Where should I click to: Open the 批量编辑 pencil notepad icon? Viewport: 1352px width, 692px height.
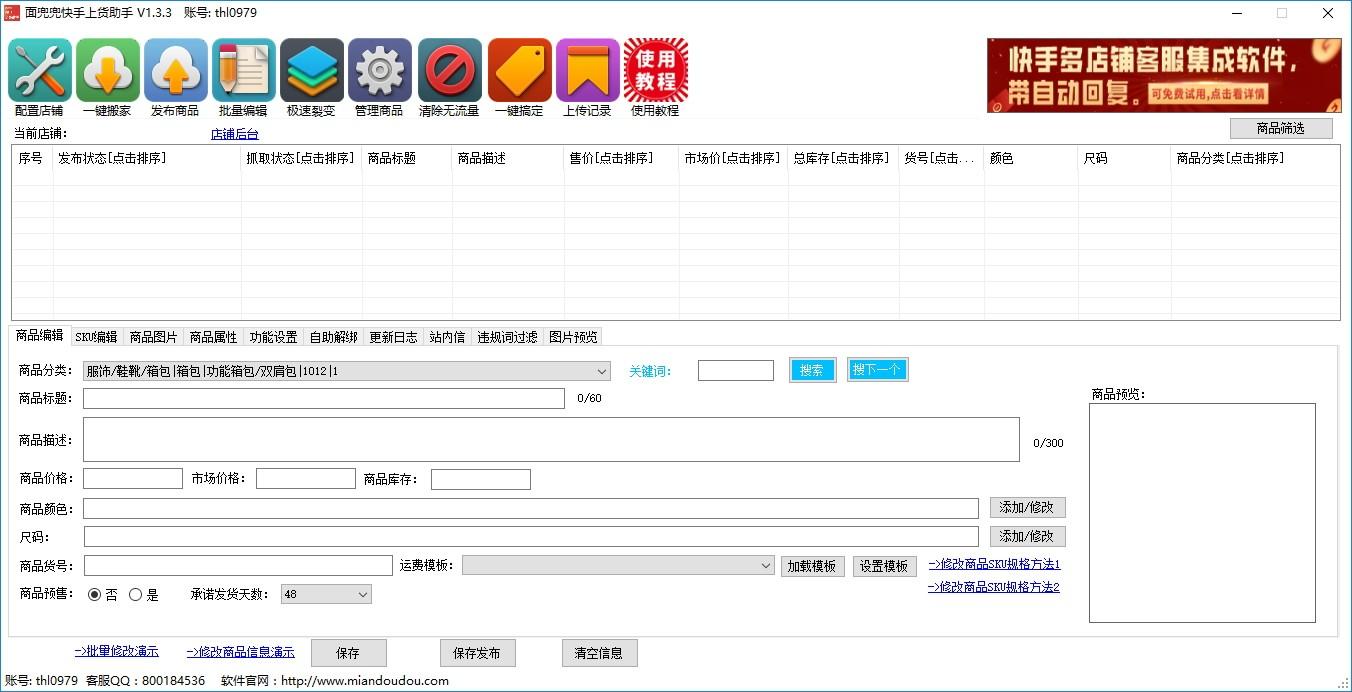[244, 70]
